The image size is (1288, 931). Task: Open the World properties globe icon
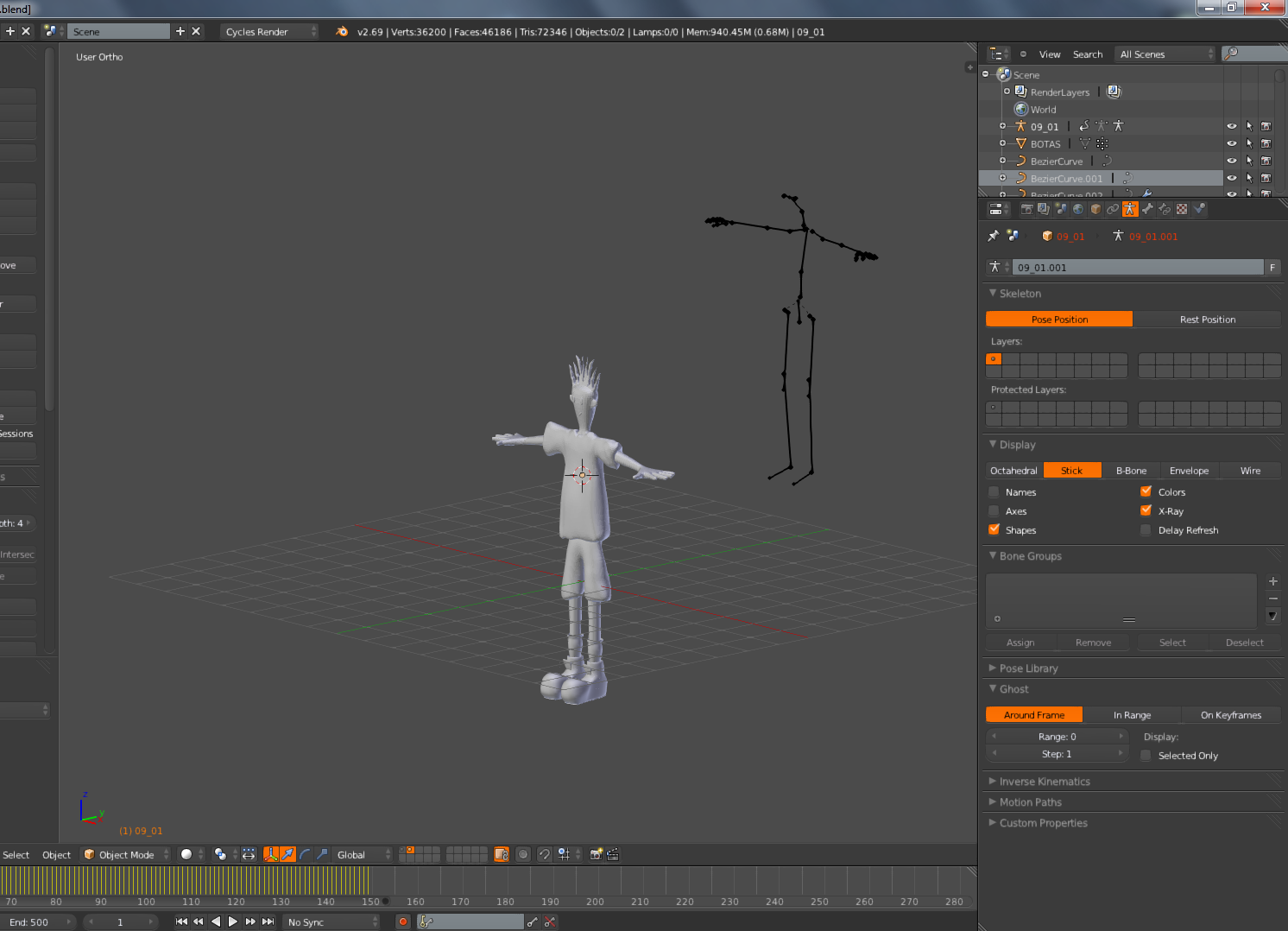[x=1078, y=209]
